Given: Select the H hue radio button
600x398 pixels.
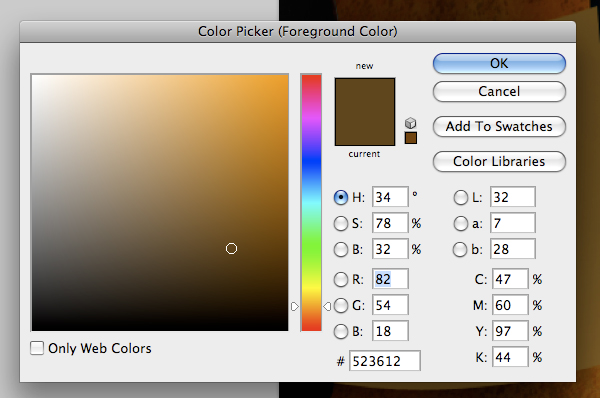Looking at the screenshot, I should click(341, 197).
